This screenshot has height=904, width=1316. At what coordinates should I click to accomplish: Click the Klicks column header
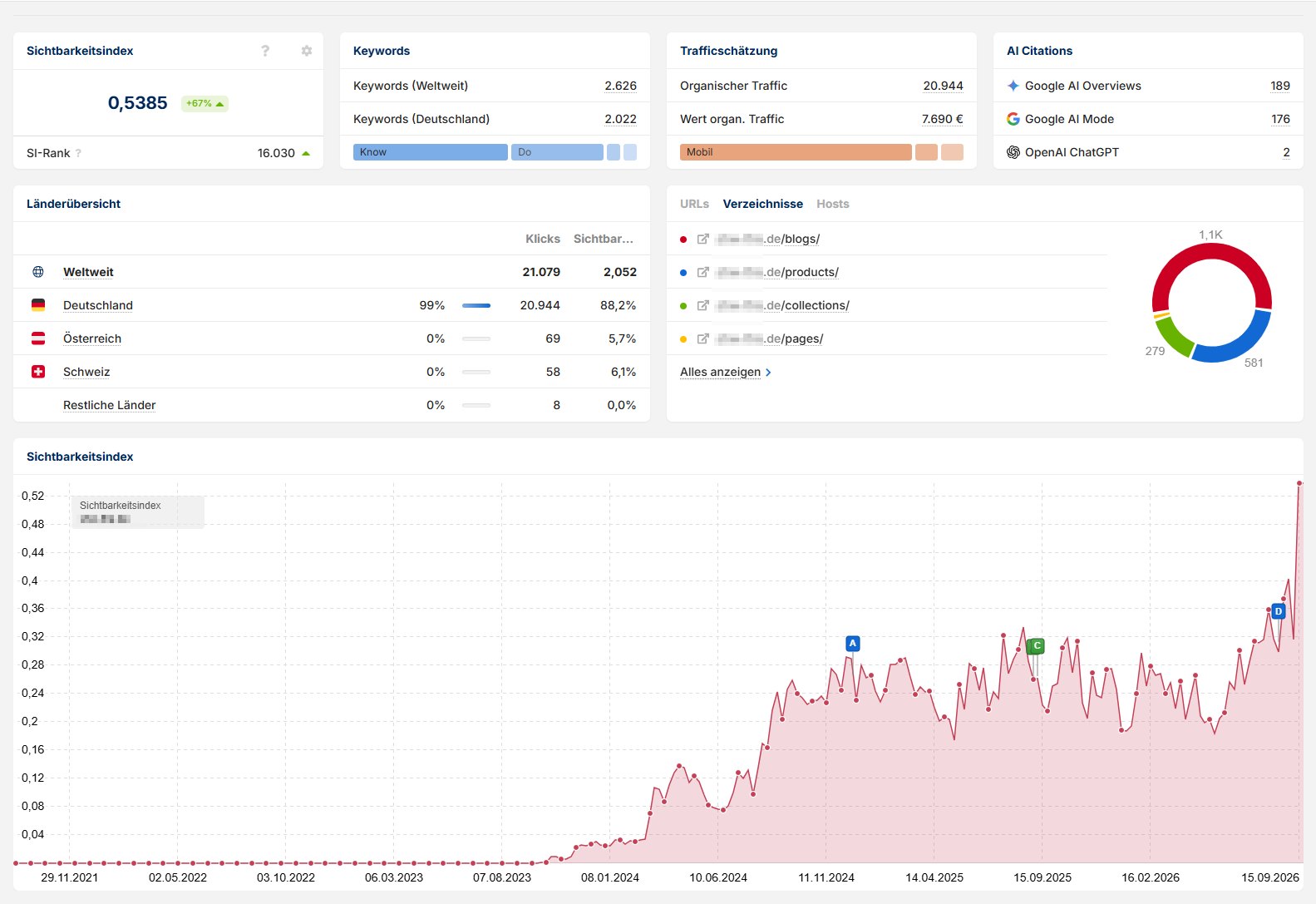click(543, 239)
